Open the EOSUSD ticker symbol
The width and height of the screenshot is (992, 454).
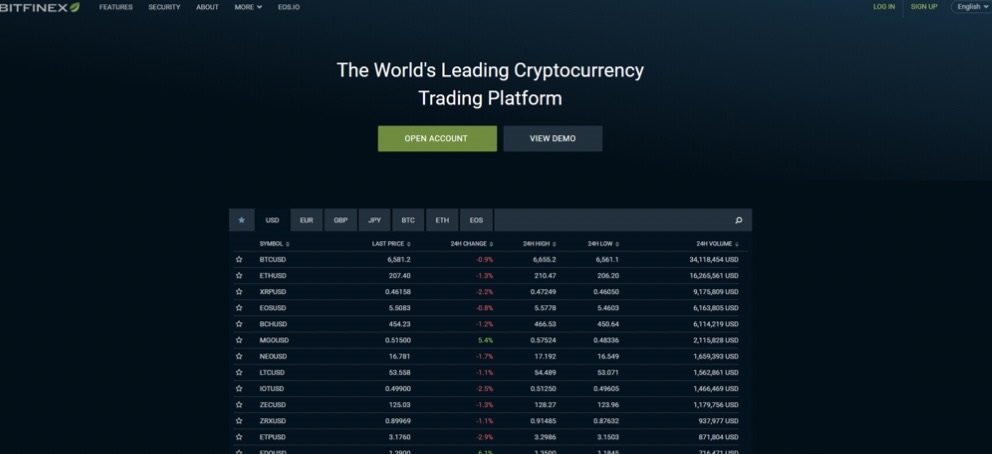[x=273, y=308]
